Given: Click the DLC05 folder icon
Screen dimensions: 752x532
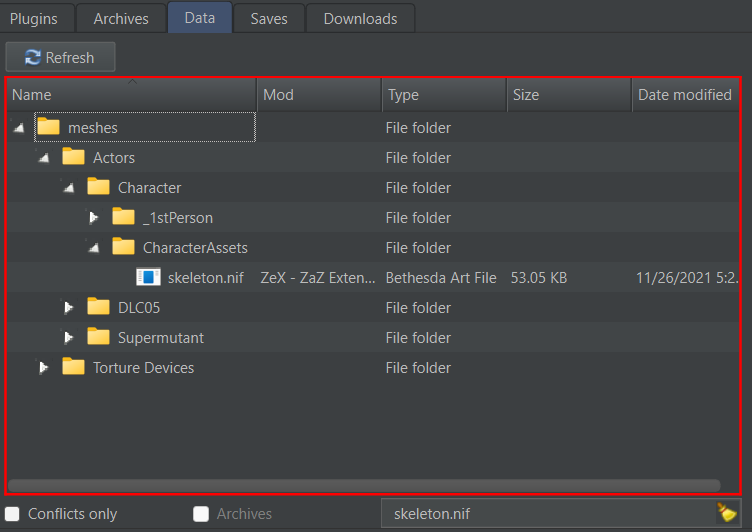Looking at the screenshot, I should 98,307.
